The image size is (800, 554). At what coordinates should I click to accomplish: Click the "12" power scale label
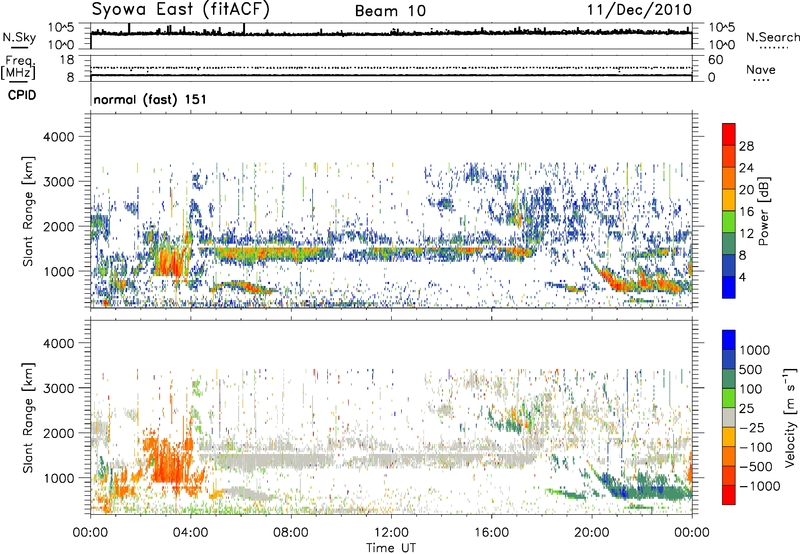click(x=746, y=234)
